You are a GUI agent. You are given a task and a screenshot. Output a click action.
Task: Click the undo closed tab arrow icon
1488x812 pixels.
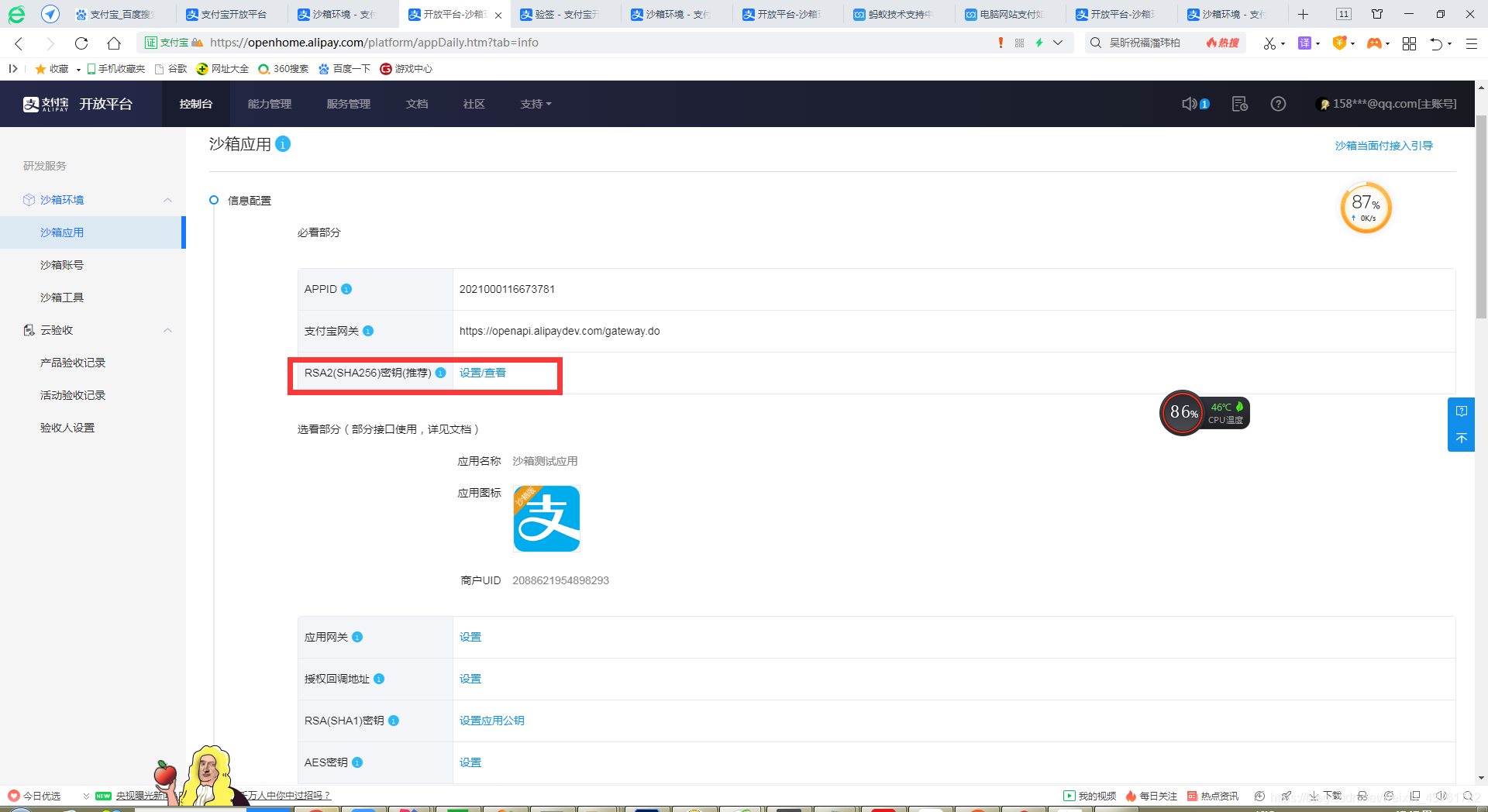tap(1436, 43)
